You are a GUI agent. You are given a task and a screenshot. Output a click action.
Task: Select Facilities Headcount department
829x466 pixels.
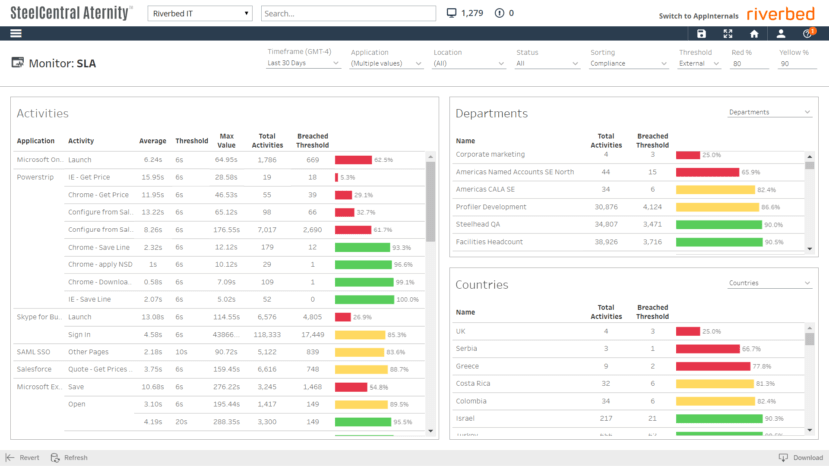point(489,242)
